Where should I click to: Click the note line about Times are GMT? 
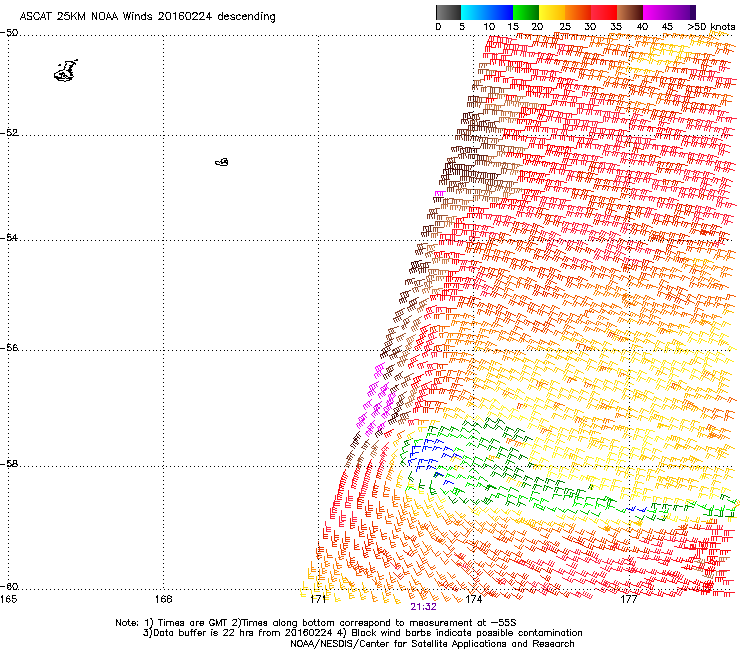(316, 623)
